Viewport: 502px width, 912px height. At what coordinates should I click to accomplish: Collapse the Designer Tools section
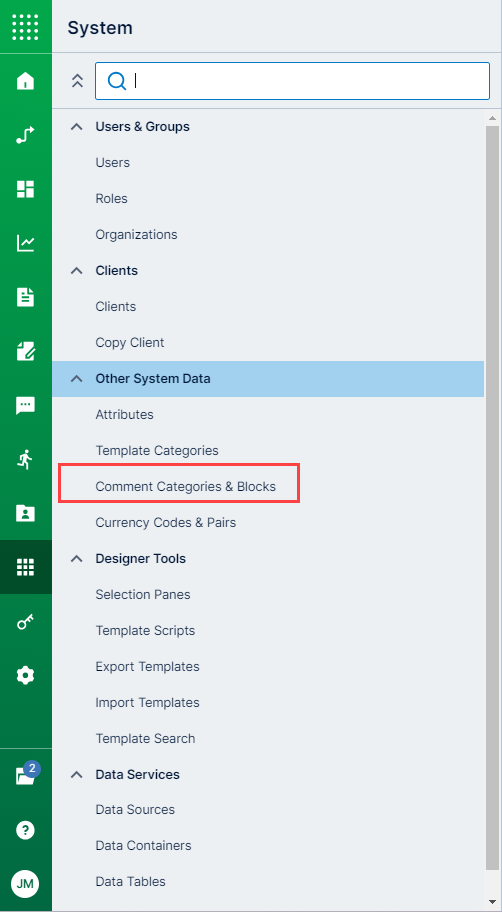pyautogui.click(x=76, y=558)
